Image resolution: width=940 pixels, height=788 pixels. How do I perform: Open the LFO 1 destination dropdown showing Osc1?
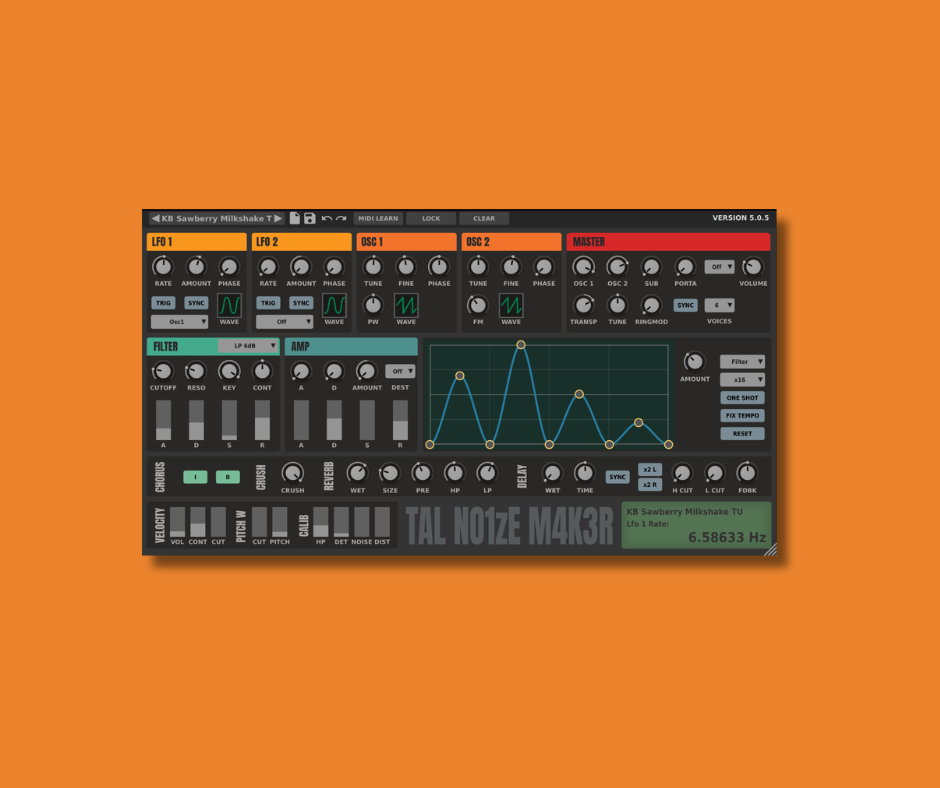pos(180,321)
